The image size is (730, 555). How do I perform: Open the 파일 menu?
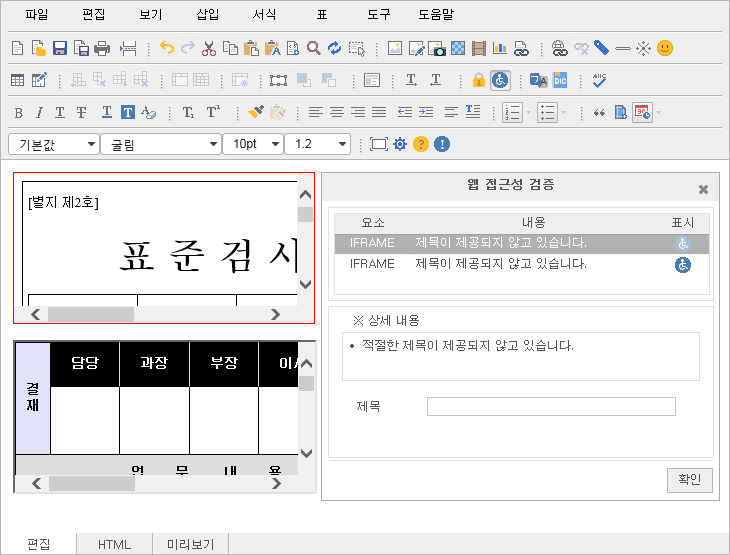pyautogui.click(x=37, y=14)
